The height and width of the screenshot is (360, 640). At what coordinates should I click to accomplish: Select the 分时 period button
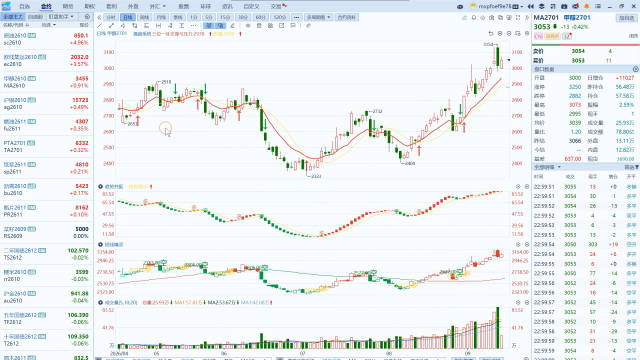[x=111, y=17]
